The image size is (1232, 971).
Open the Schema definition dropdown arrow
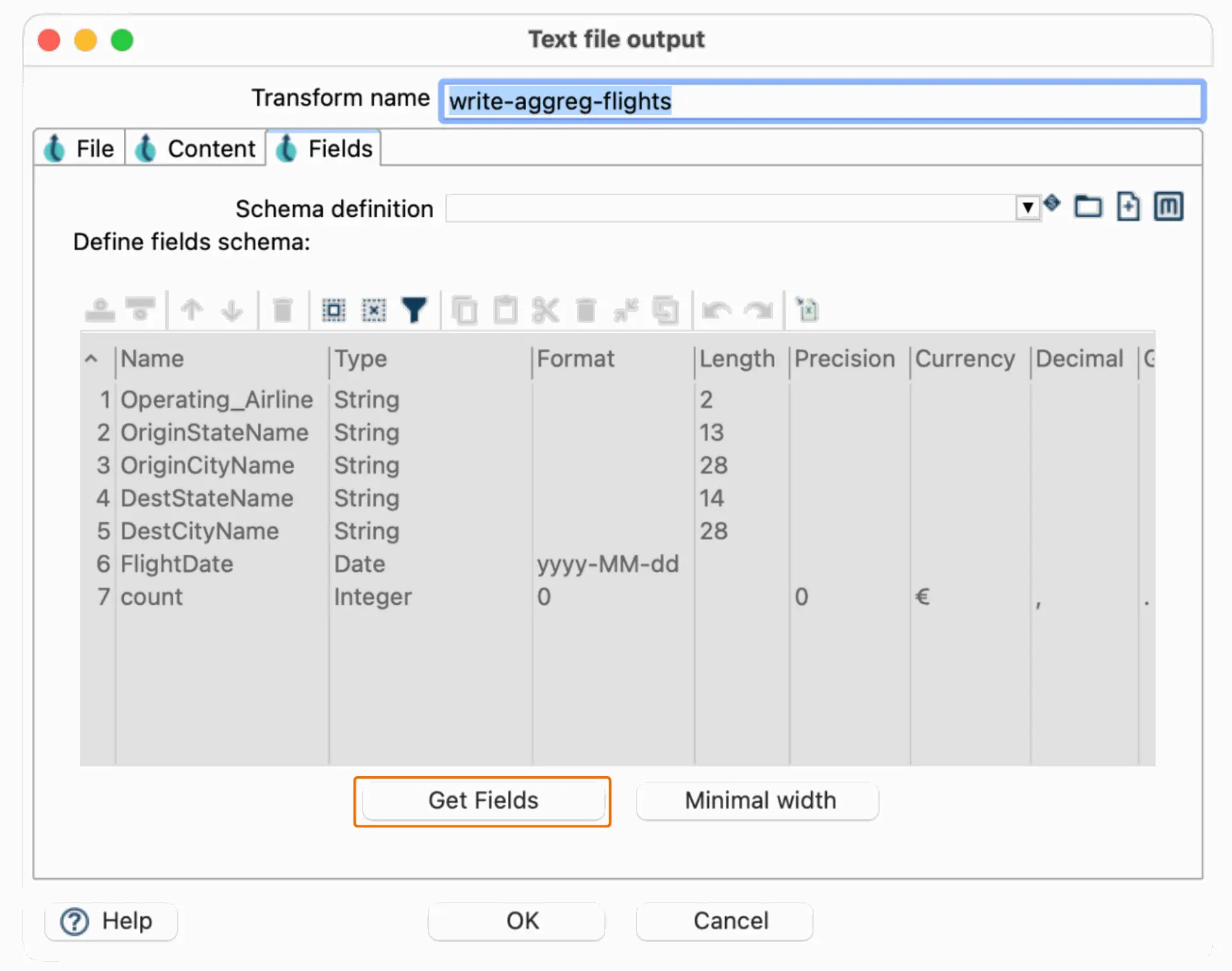[x=1028, y=208]
